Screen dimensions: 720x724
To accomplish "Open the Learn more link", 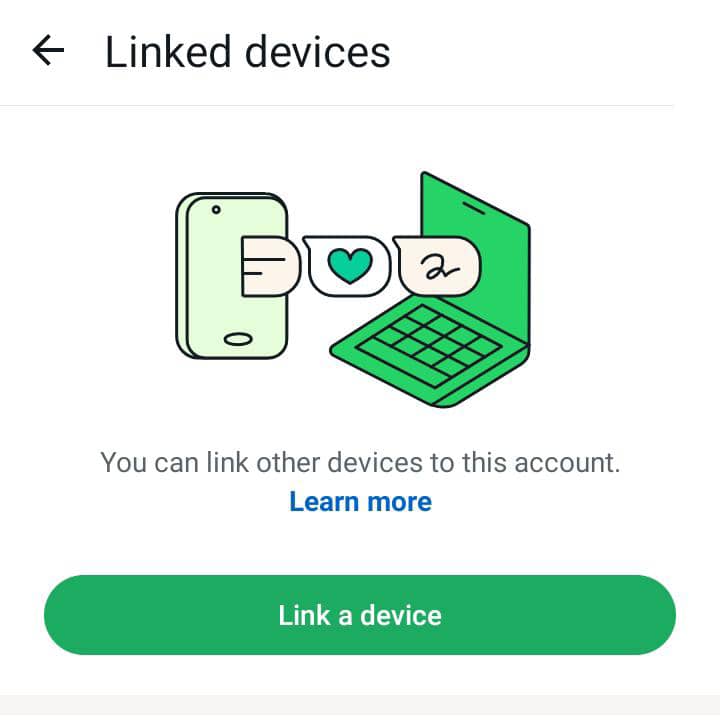I will tap(360, 501).
